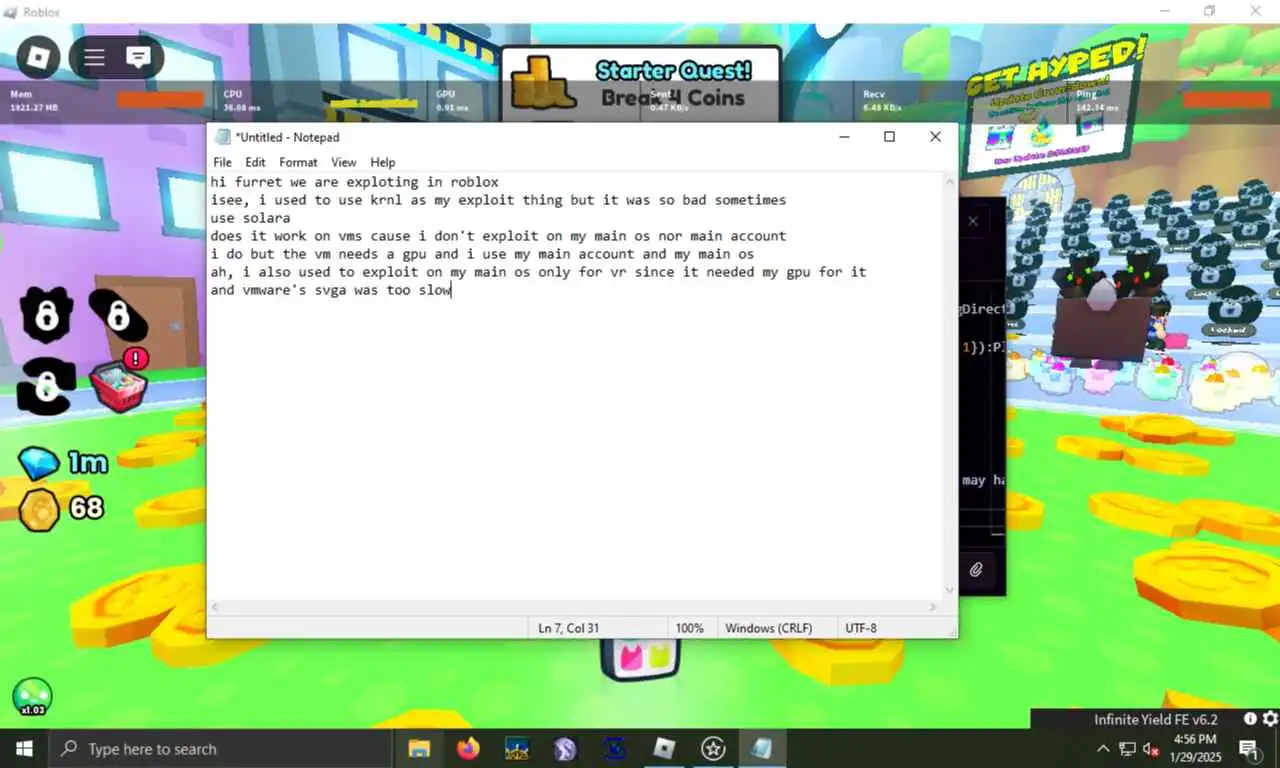Image resolution: width=1280 pixels, height=768 pixels.
Task: Open the purple globe taskbar app
Action: pos(565,749)
